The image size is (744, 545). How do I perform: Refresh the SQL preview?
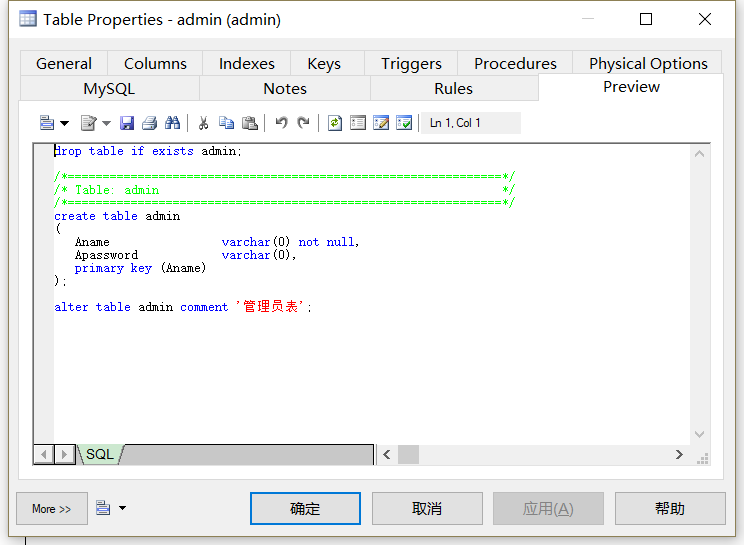[x=335, y=123]
